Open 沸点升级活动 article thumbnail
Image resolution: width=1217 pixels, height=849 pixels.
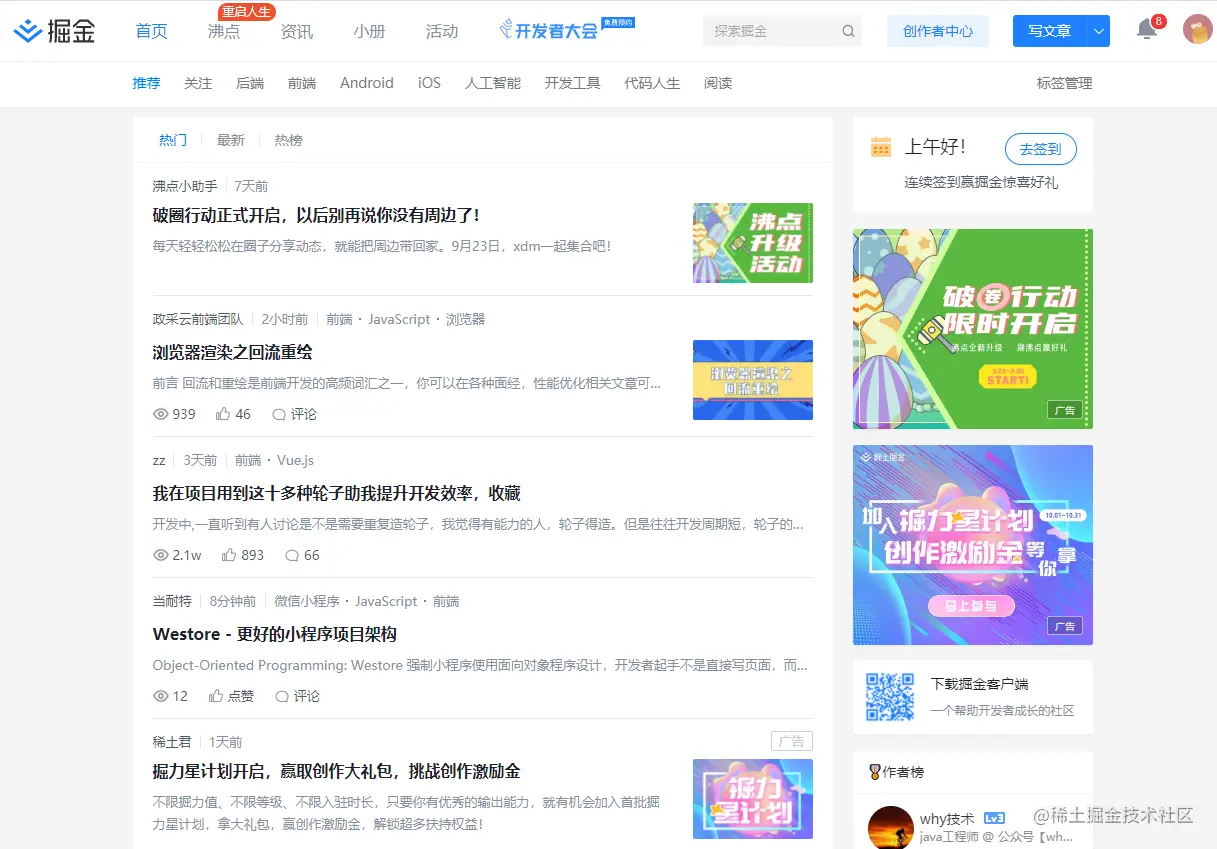click(753, 243)
